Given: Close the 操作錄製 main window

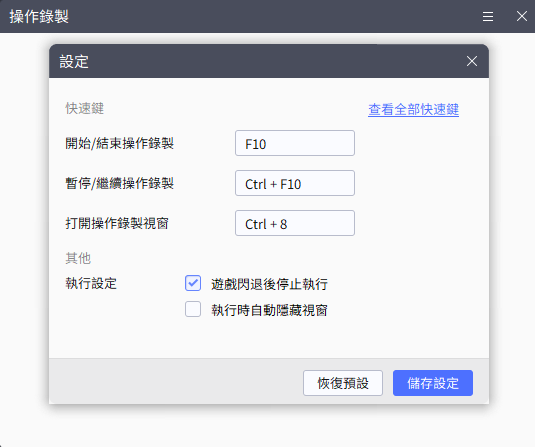Looking at the screenshot, I should click(522, 16).
